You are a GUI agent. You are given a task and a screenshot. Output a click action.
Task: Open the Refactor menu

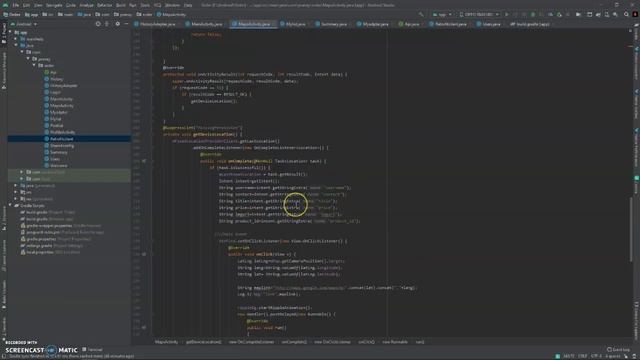coord(104,5)
